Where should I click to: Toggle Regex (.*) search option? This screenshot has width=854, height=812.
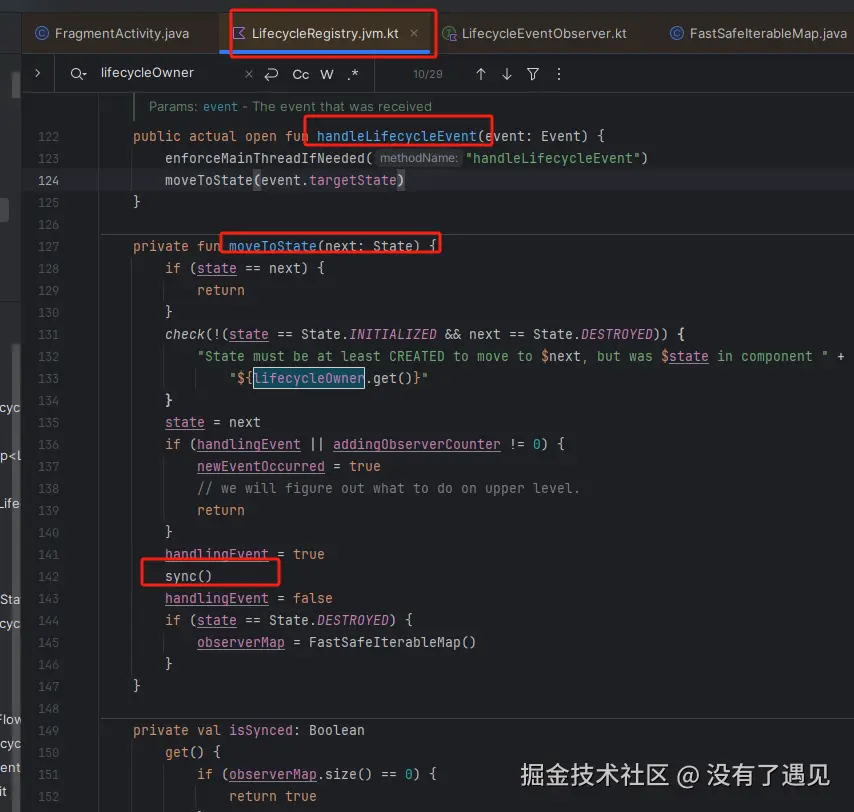(353, 74)
